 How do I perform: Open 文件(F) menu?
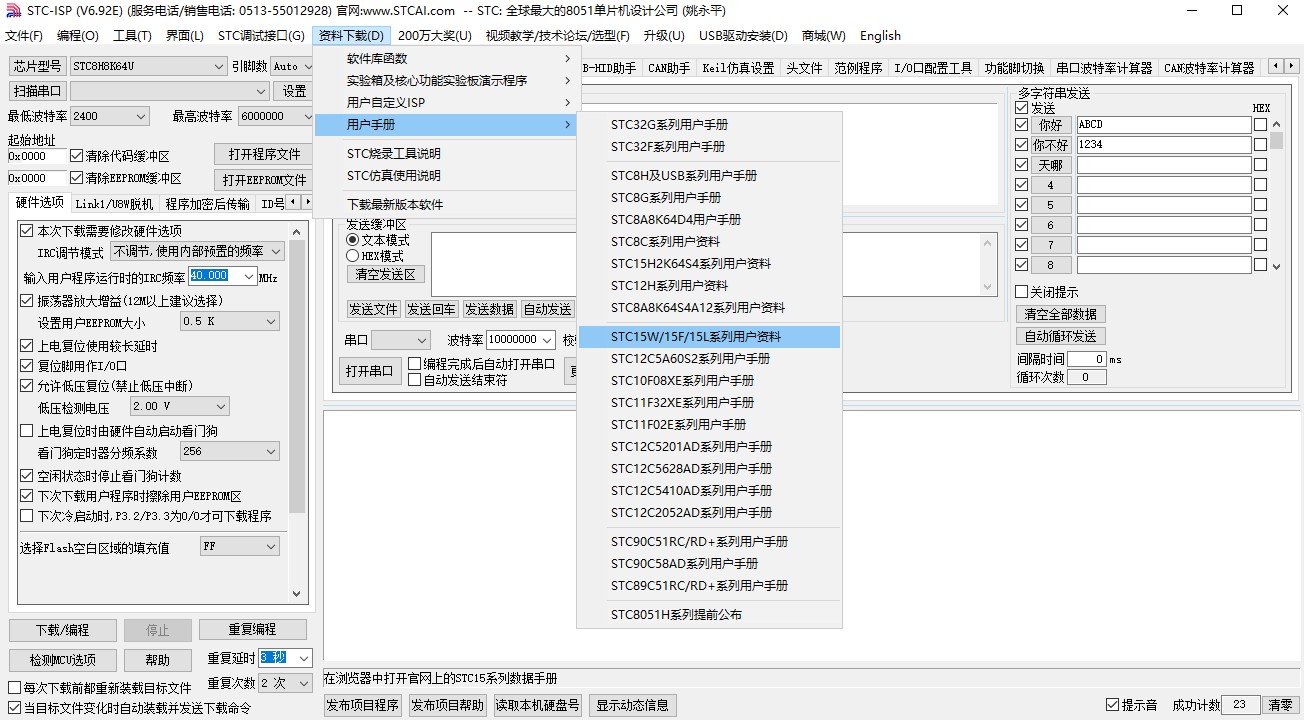[24, 35]
